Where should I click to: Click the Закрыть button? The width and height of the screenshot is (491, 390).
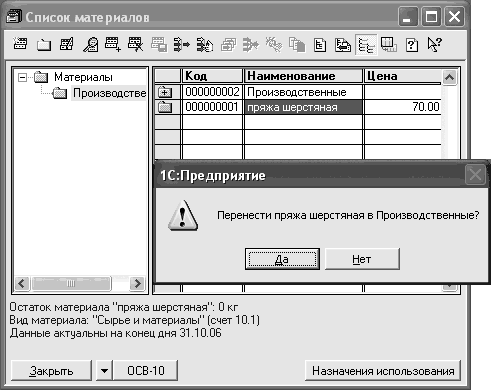coord(51,370)
